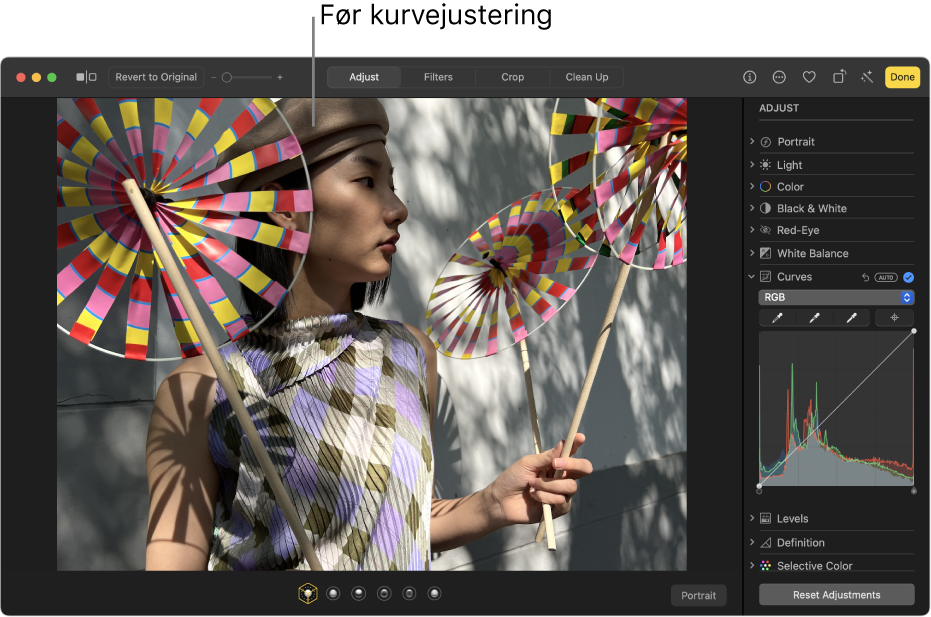Open the RGB channel dropdown
This screenshot has height=617, width=931.
835,297
